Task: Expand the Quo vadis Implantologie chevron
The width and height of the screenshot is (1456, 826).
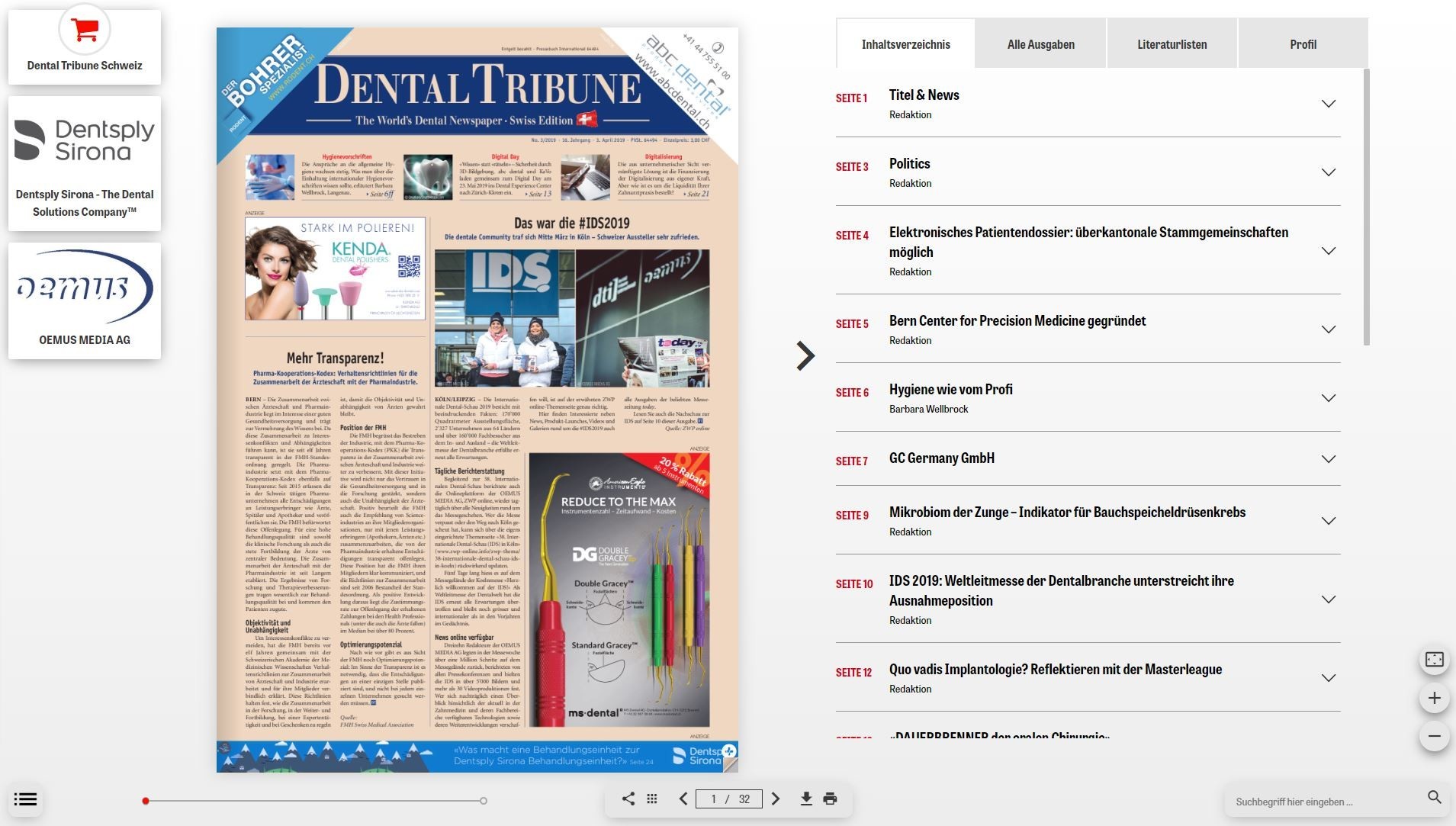Action: tap(1329, 678)
